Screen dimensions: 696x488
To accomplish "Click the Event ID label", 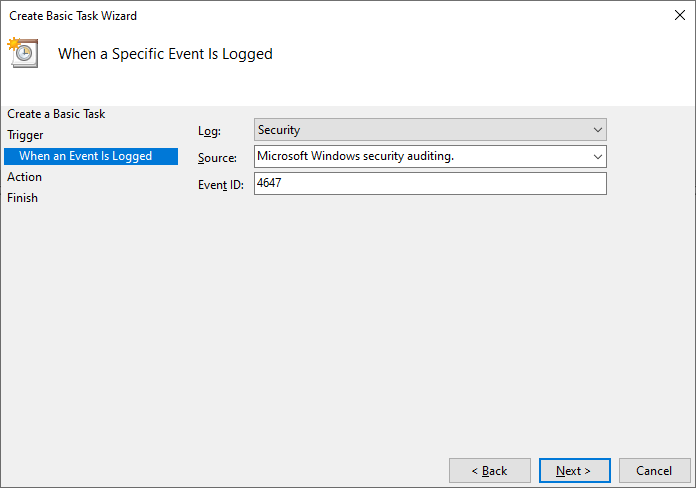I will click(x=221, y=185).
